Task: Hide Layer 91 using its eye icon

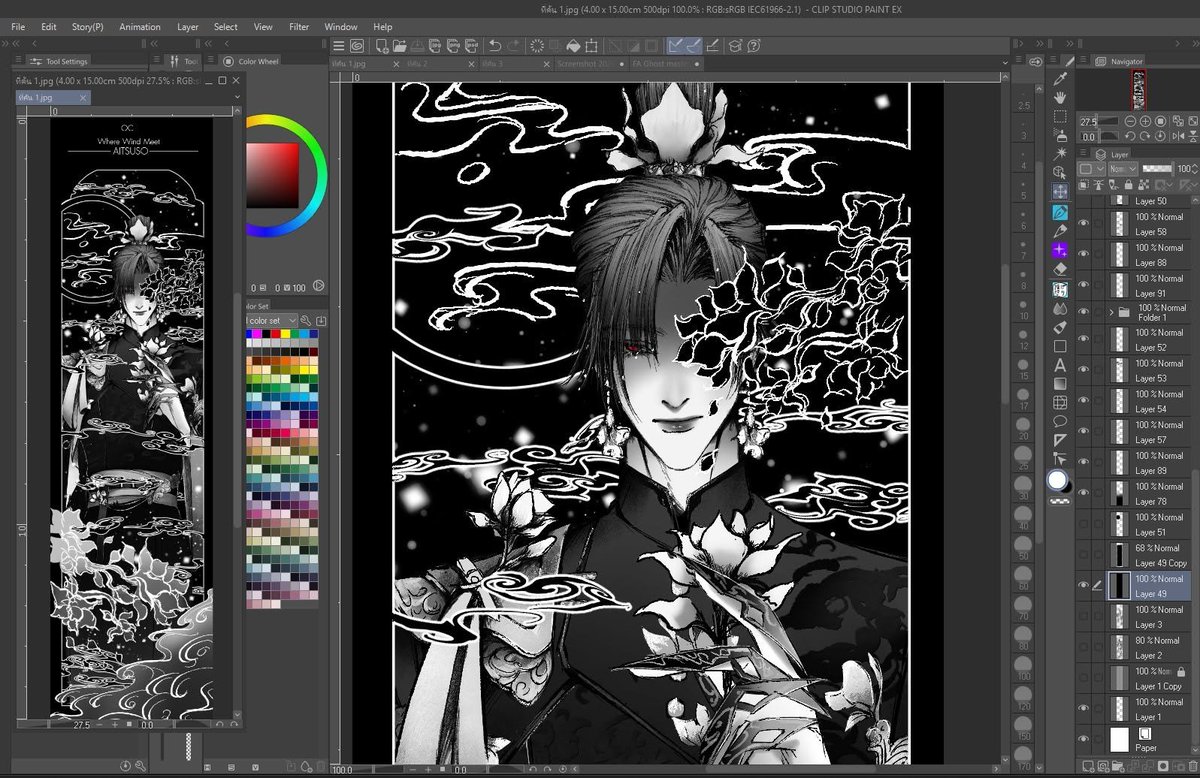Action: (1083, 286)
